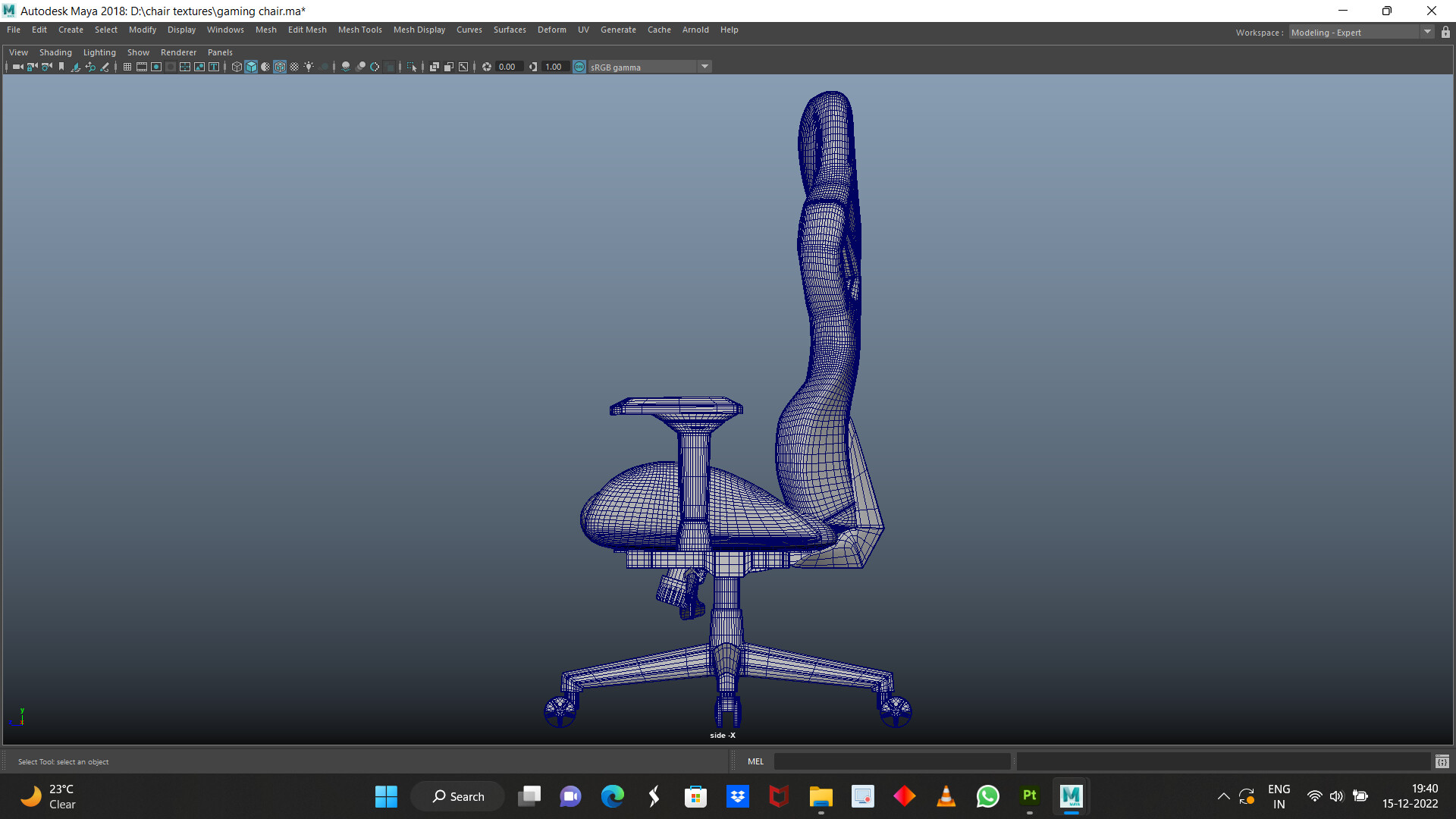Click inside the MEL command line field

click(x=891, y=761)
